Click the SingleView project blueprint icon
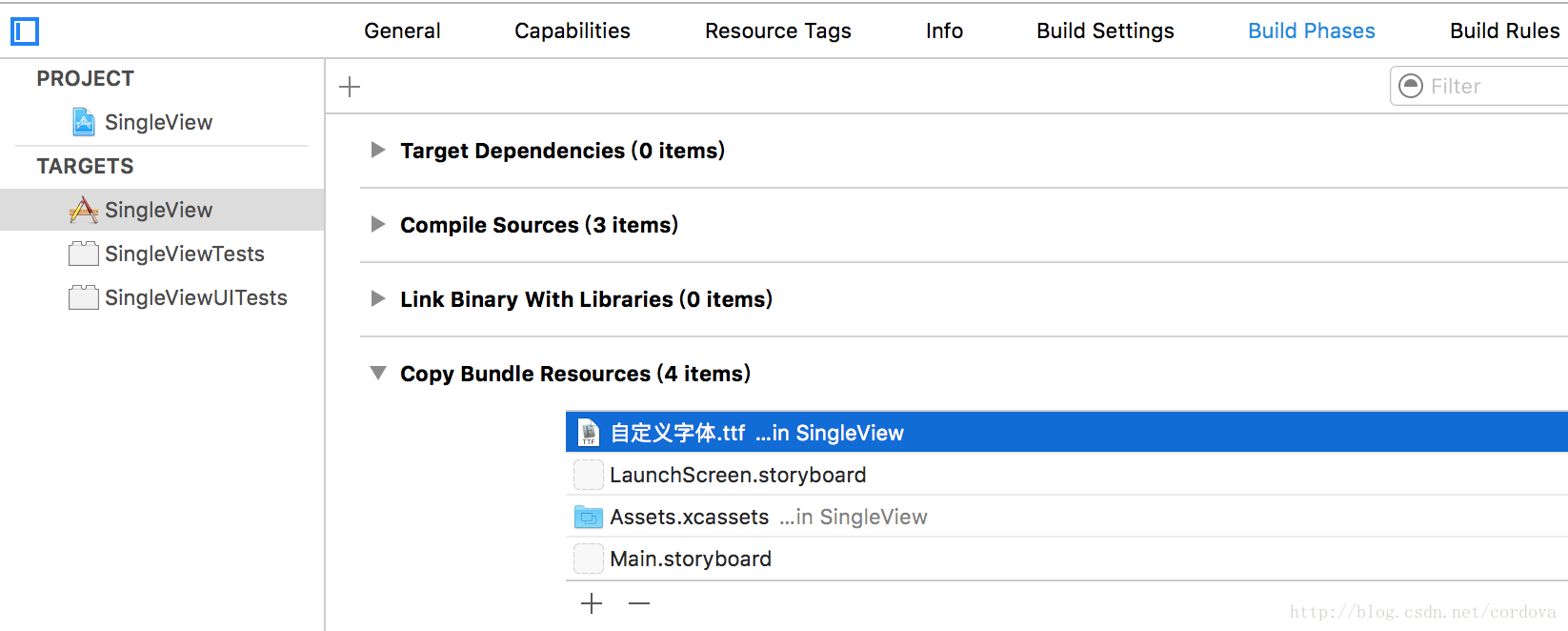The width and height of the screenshot is (1568, 631). (x=84, y=122)
